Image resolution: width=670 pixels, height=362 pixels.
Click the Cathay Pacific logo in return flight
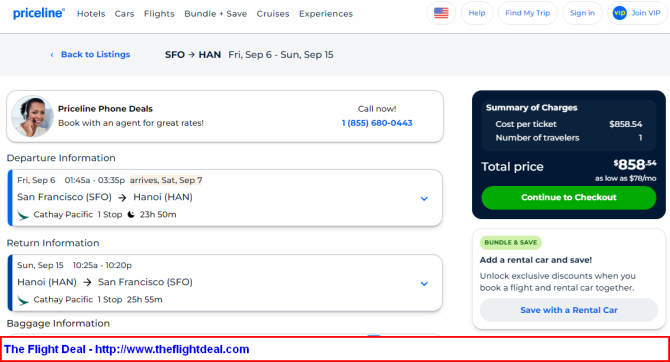[23, 300]
